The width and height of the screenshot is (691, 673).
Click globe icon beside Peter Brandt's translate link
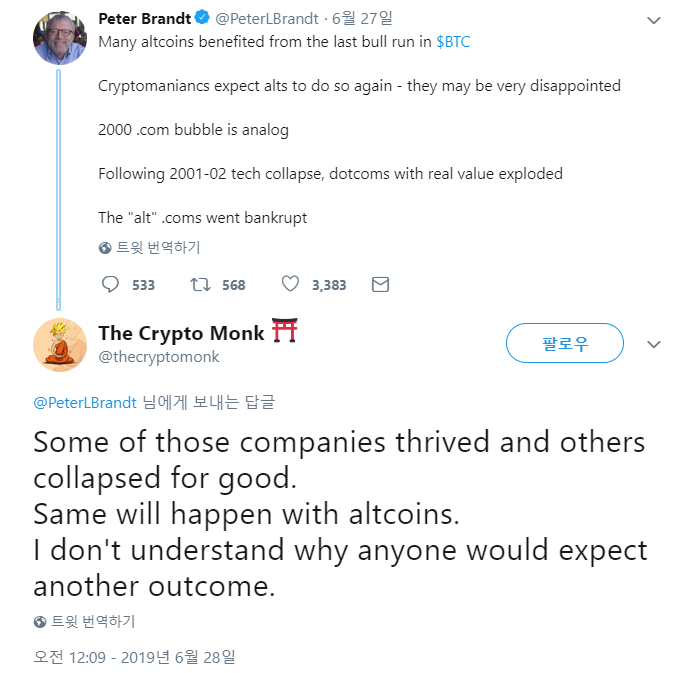[105, 248]
